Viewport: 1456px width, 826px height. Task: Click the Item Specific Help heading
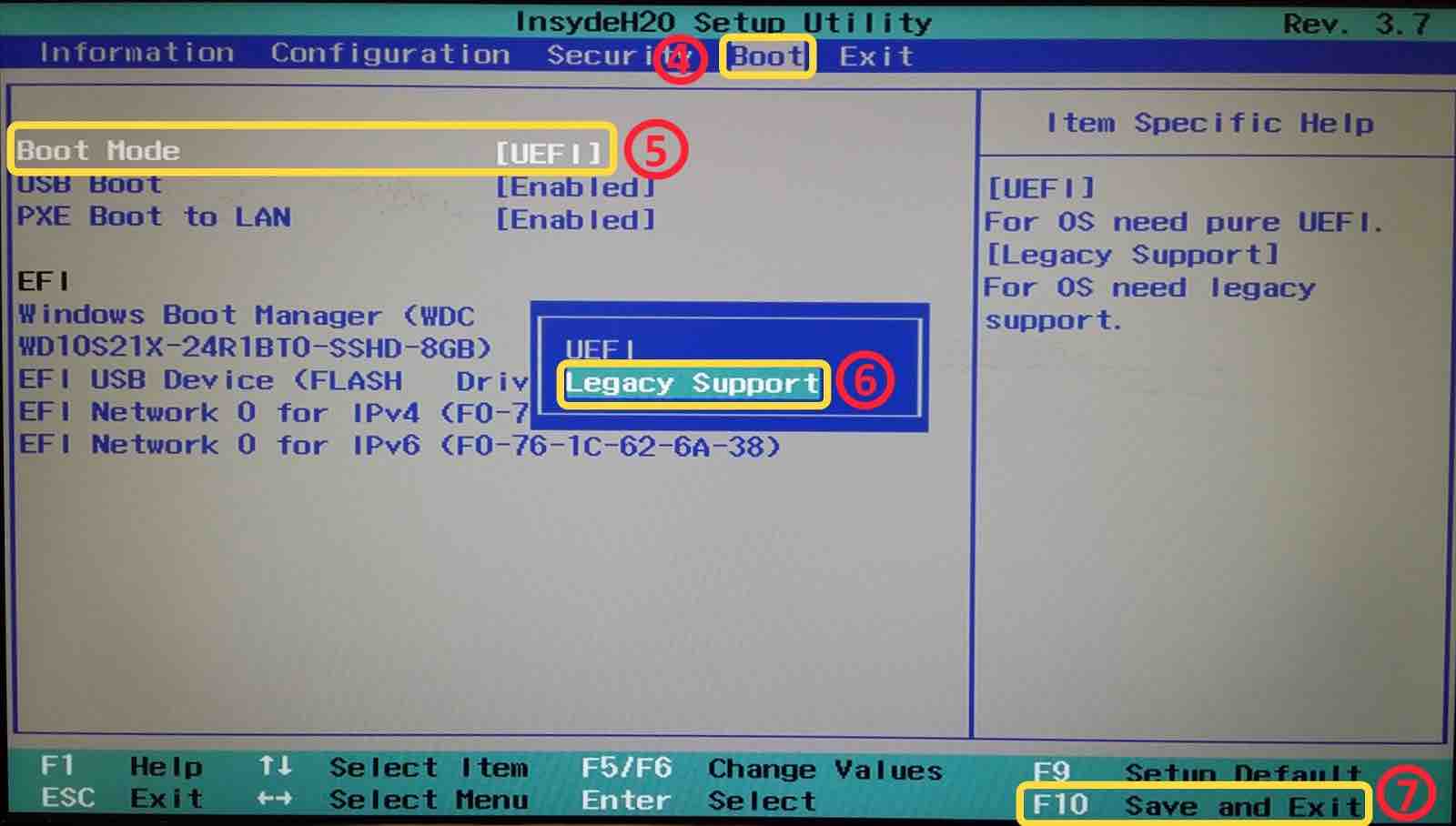pyautogui.click(x=1209, y=123)
